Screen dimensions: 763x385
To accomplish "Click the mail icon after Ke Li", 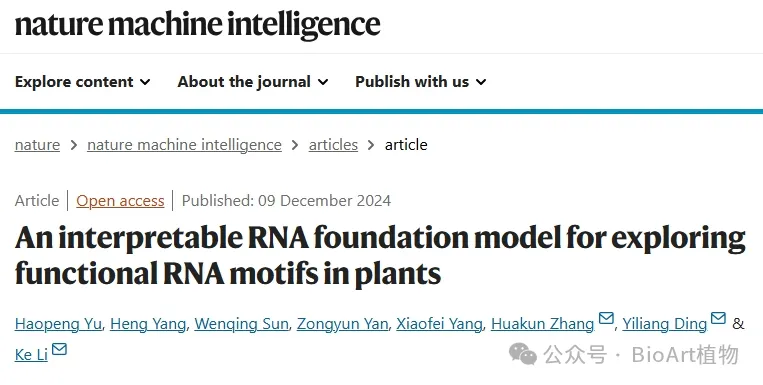I will 59,349.
